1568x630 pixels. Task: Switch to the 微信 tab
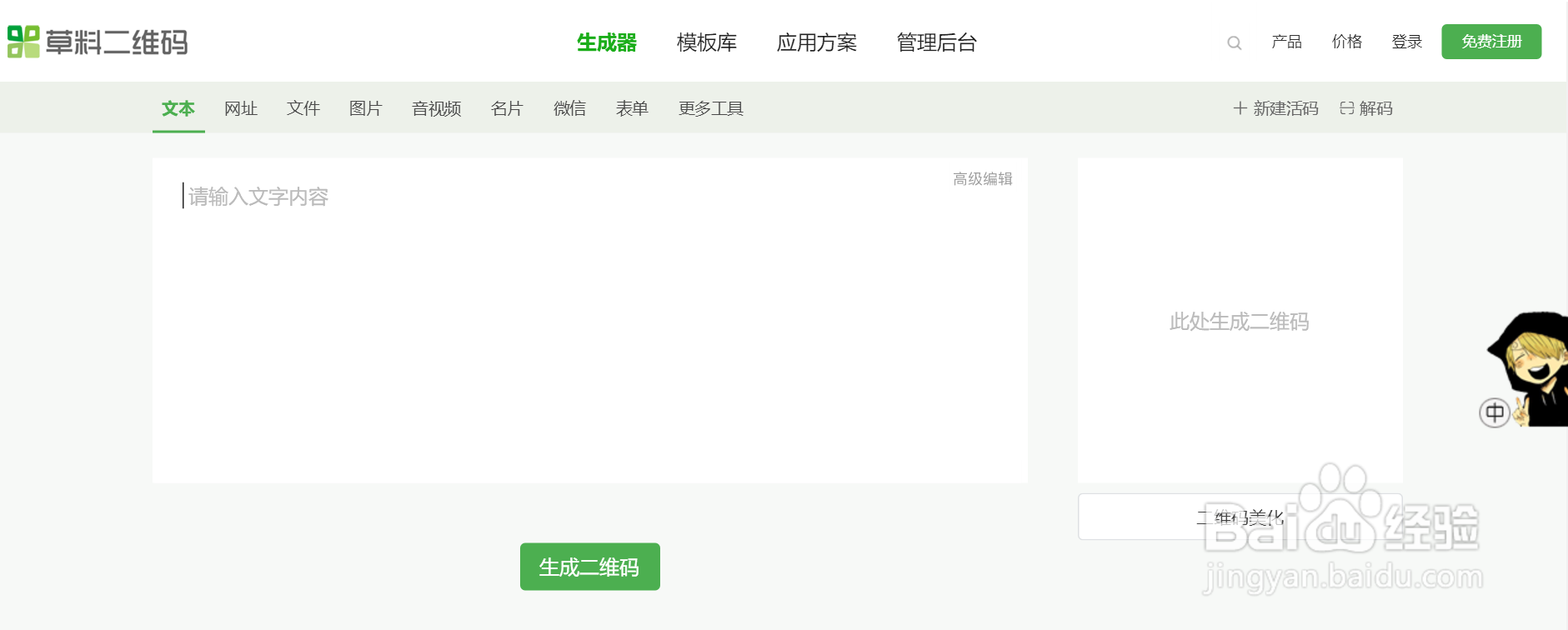(x=570, y=108)
